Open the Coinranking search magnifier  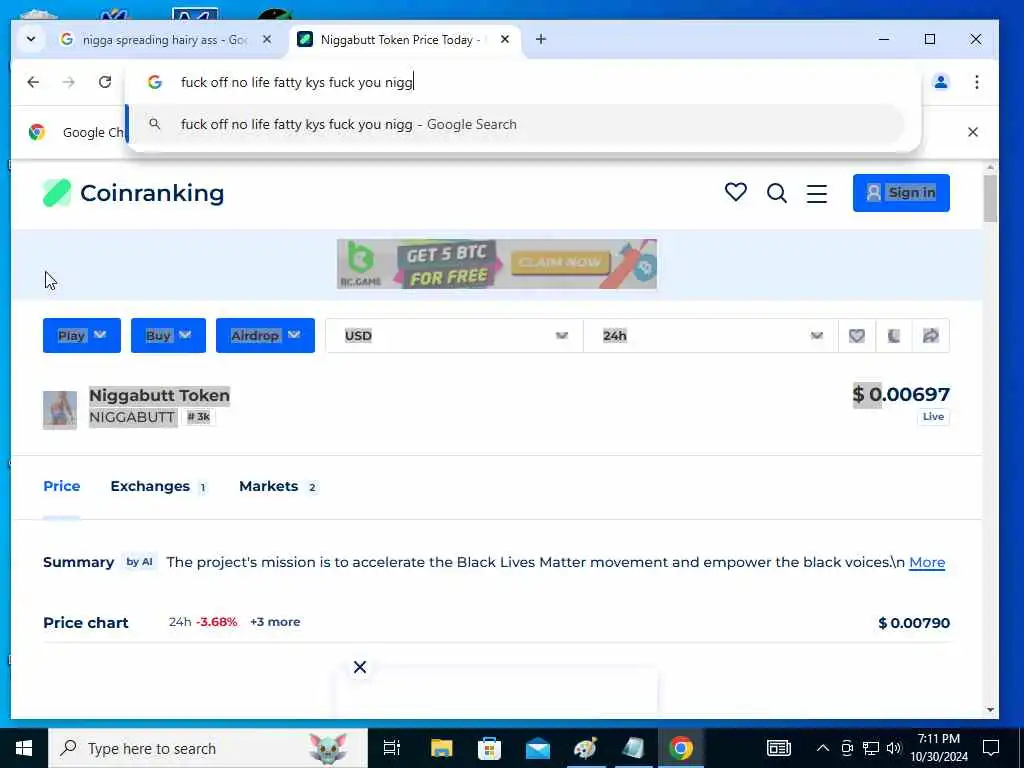click(776, 193)
